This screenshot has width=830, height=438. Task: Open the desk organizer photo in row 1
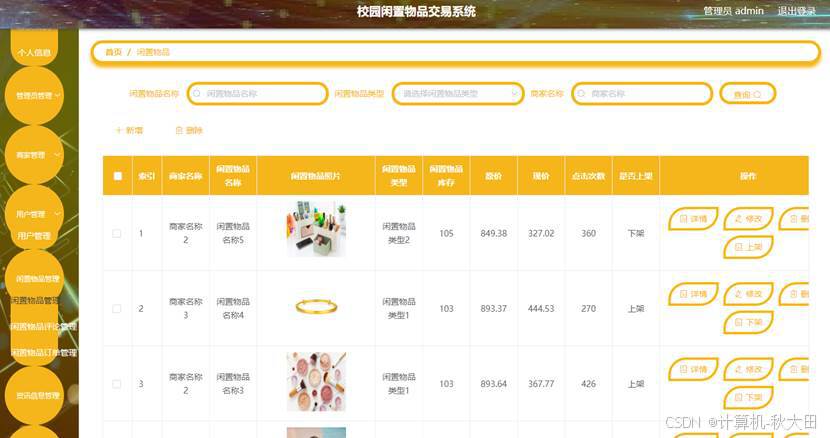click(316, 229)
